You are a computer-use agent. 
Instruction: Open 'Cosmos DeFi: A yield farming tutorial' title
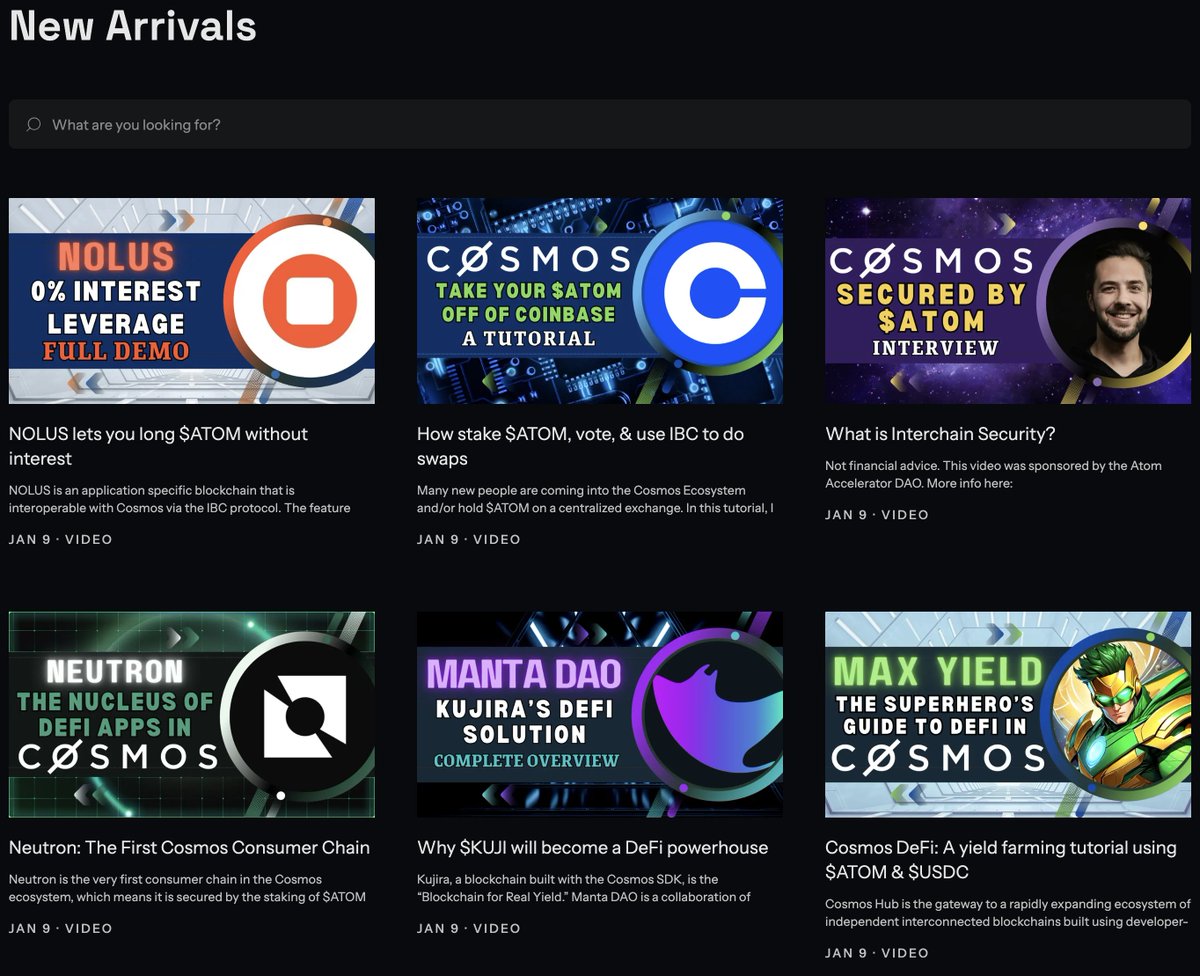pyautogui.click(x=1001, y=860)
